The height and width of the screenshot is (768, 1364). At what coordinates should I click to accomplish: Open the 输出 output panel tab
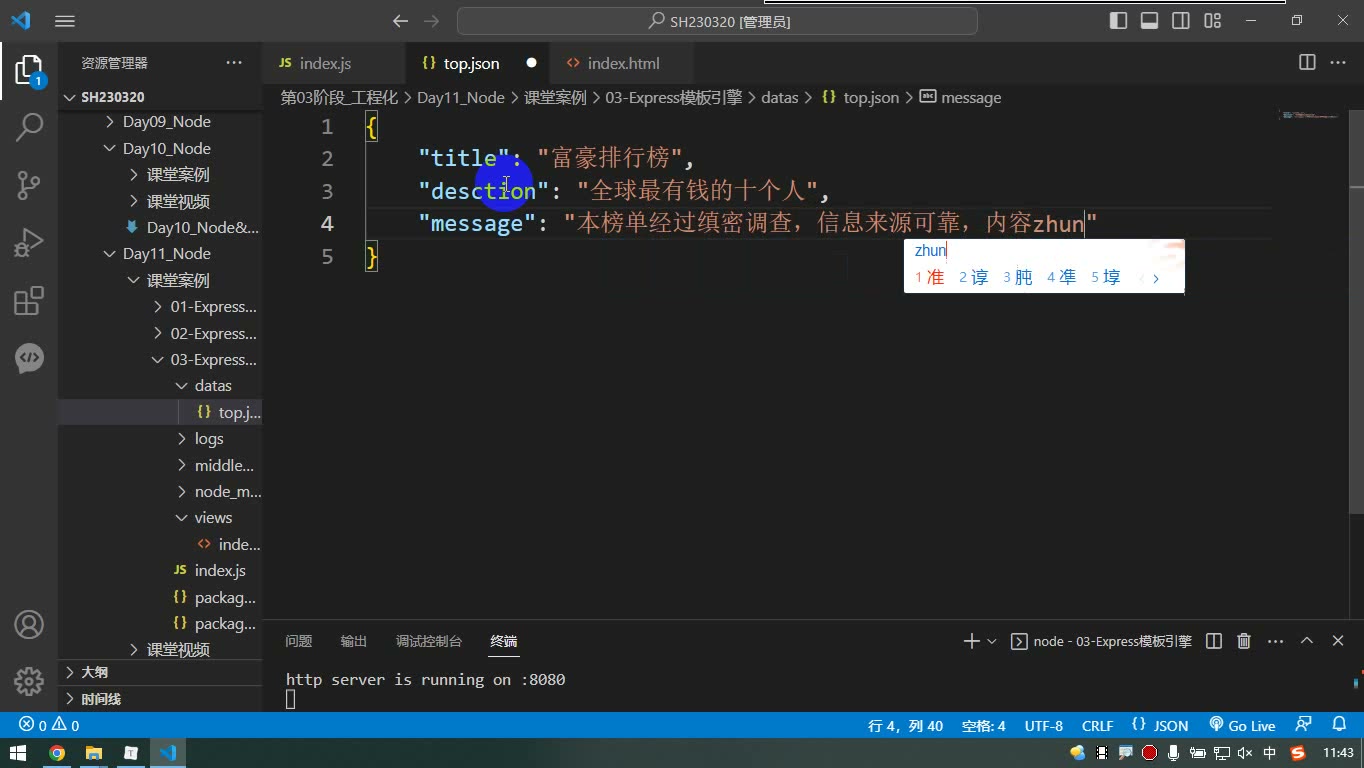(x=354, y=641)
